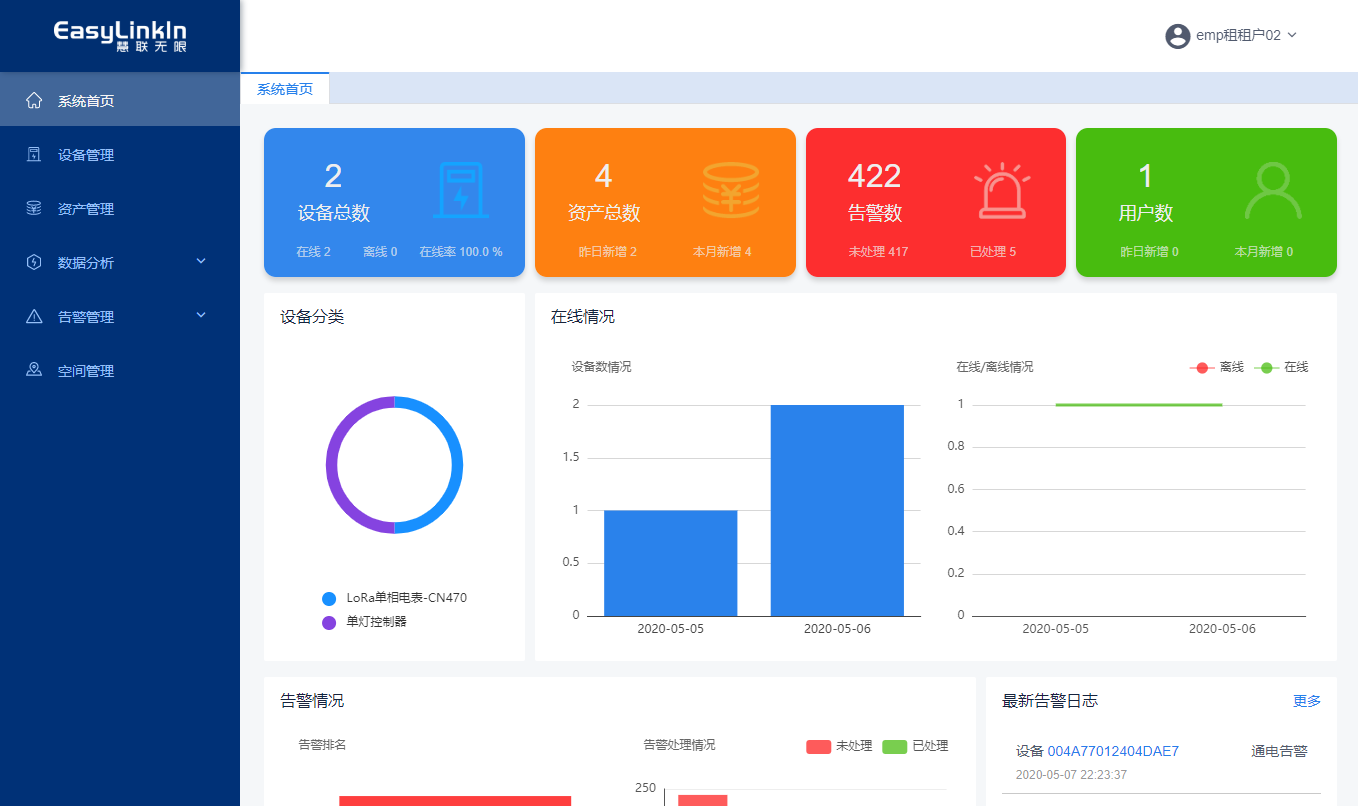This screenshot has width=1358, height=806.
Task: Click the purple segment of the donut chart
Action: [332, 465]
